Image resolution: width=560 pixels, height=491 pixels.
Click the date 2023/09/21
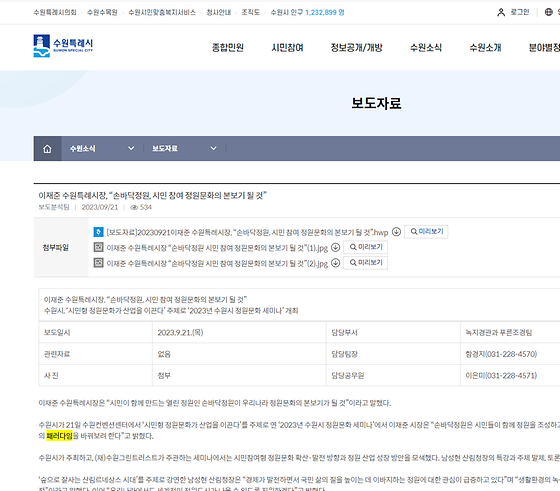[100, 207]
